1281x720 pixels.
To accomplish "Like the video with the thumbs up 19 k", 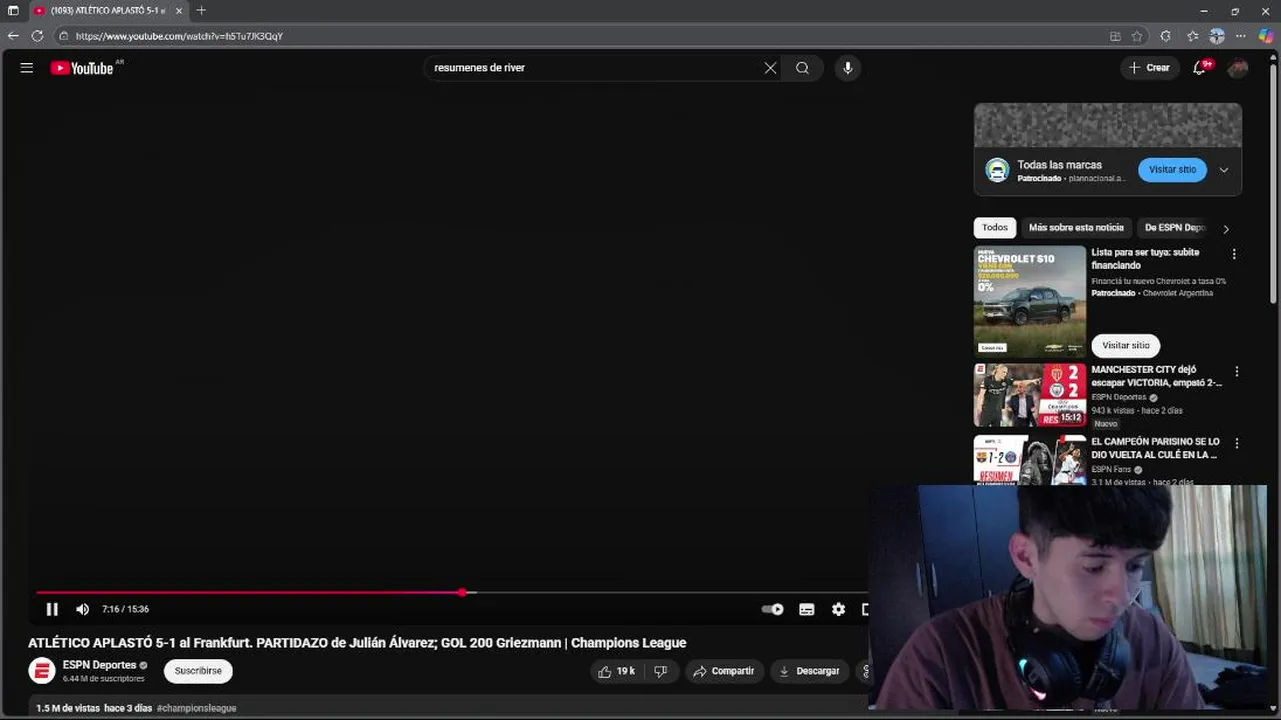I will (x=616, y=671).
